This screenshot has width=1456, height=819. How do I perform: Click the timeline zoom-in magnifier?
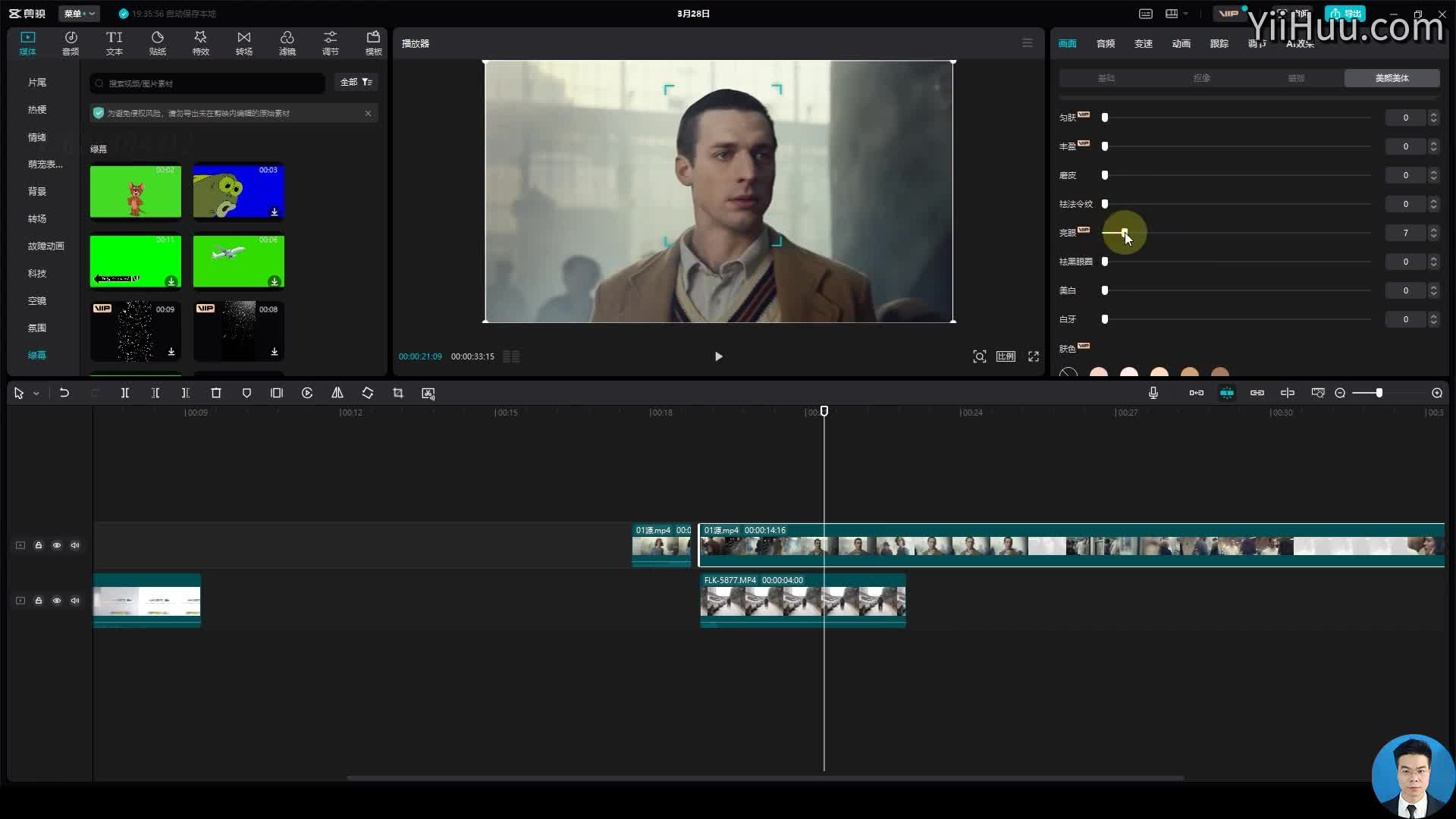(x=1437, y=393)
